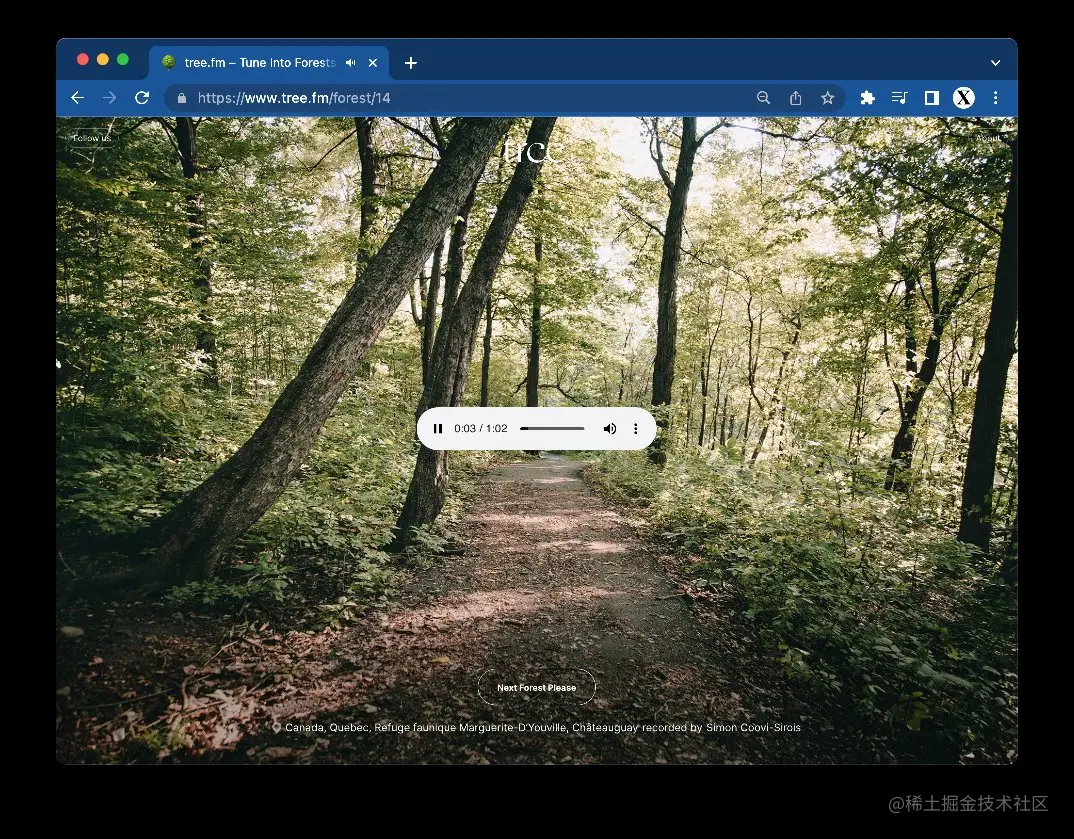Screen dimensions: 1074x839
Task: Open the page zoom magnifier icon
Action: (763, 98)
